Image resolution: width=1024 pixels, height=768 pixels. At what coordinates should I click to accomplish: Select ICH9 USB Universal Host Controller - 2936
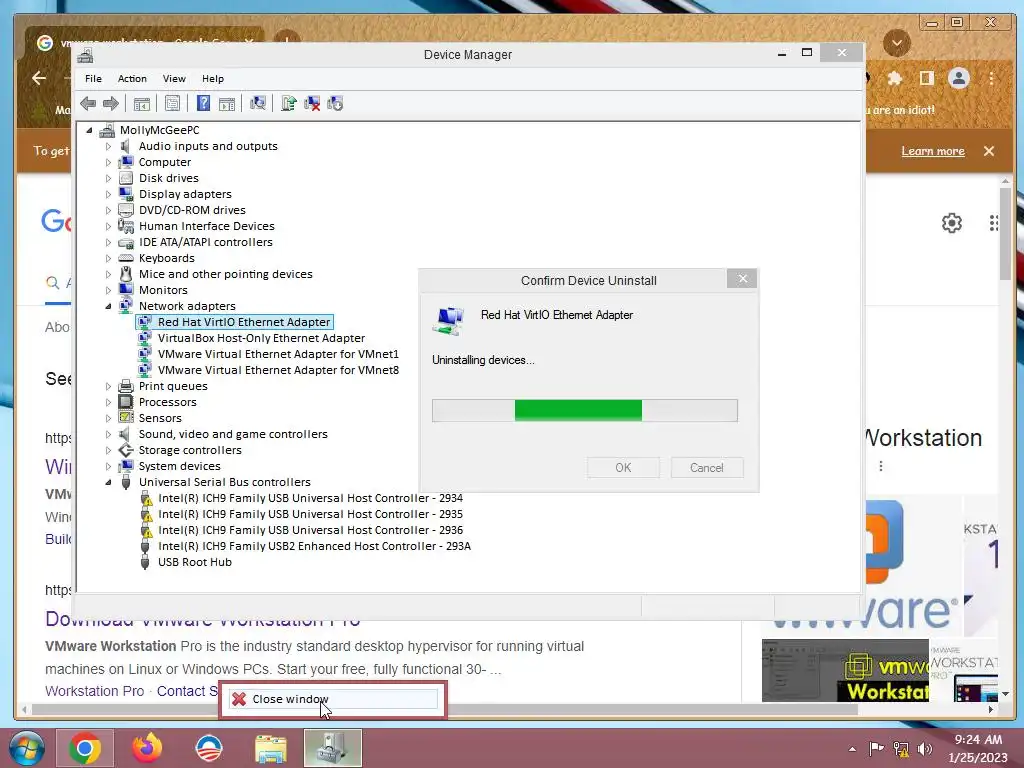pos(310,530)
